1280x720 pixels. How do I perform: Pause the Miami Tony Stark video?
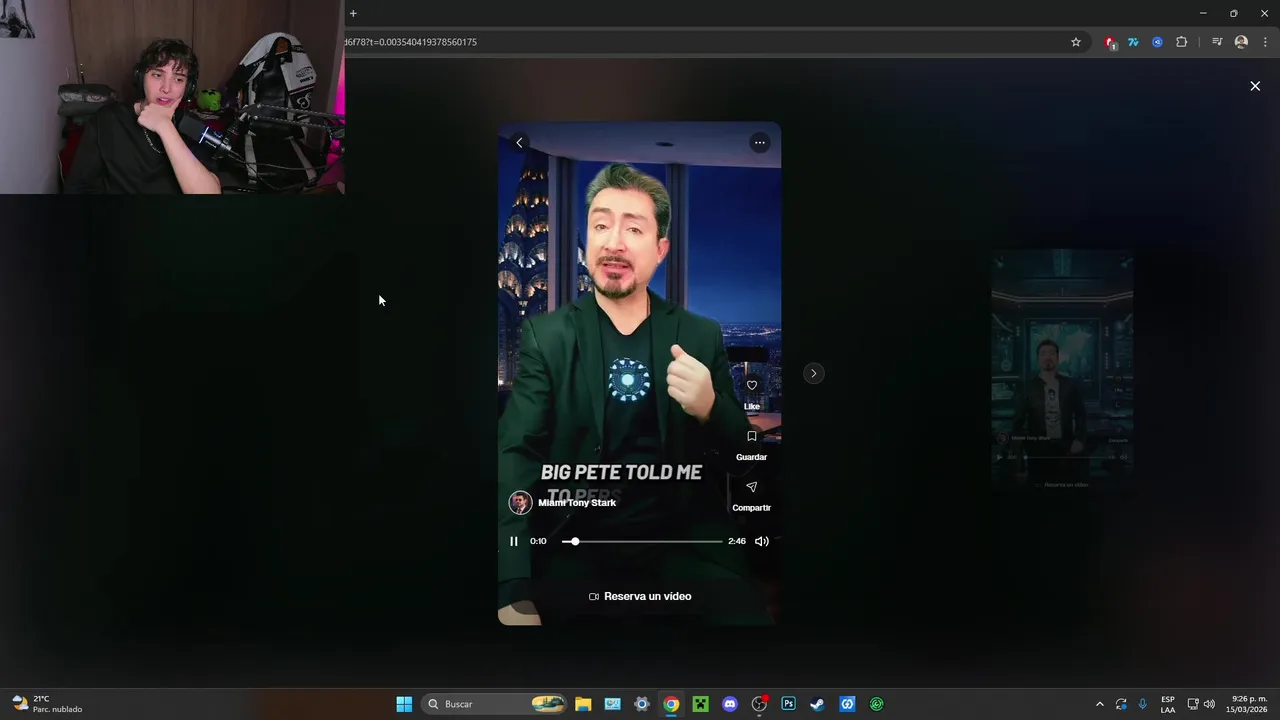click(514, 541)
